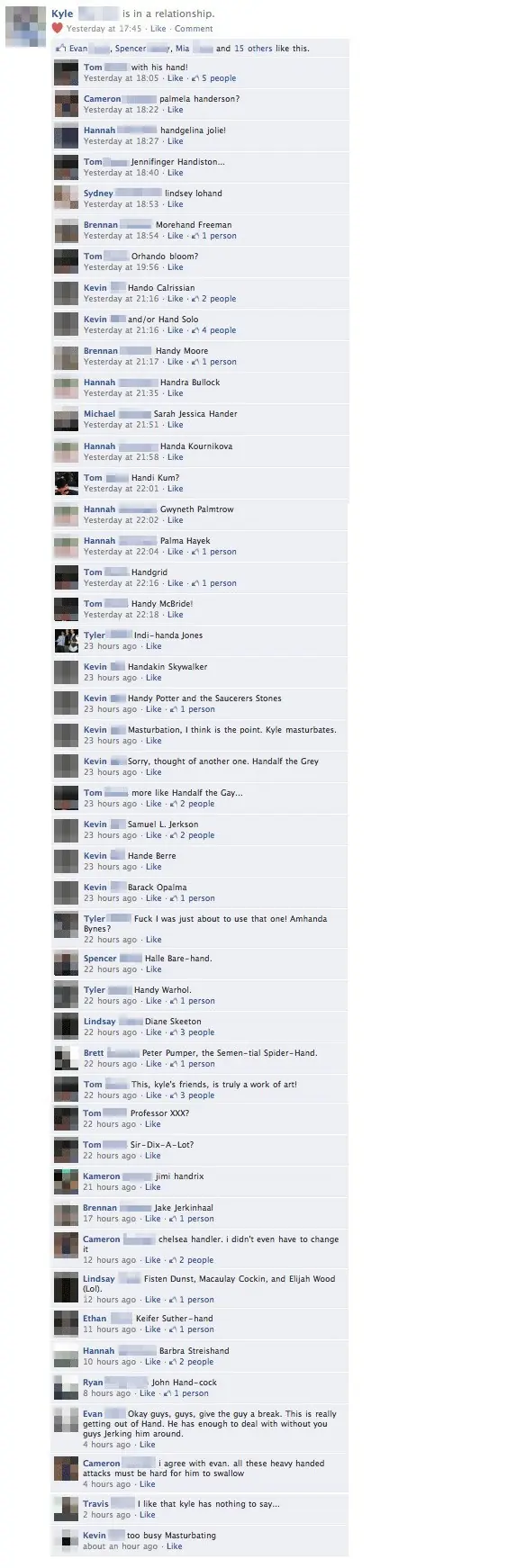The height and width of the screenshot is (1568, 525).
Task: Like Kyle's relationship status post
Action: click(x=158, y=29)
